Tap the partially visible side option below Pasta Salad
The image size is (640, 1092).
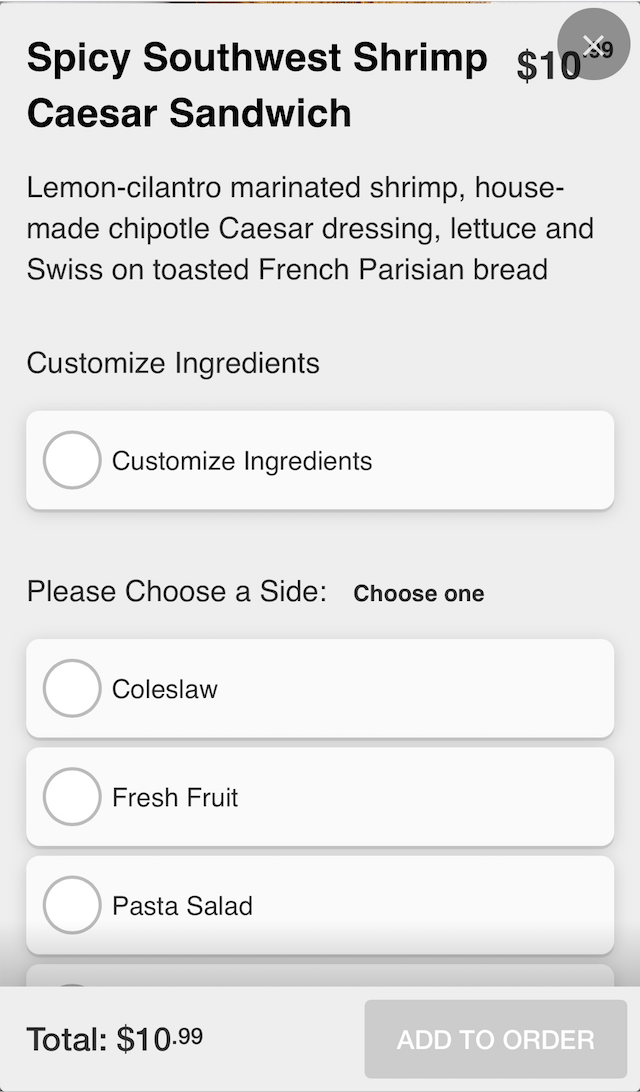pos(320,975)
